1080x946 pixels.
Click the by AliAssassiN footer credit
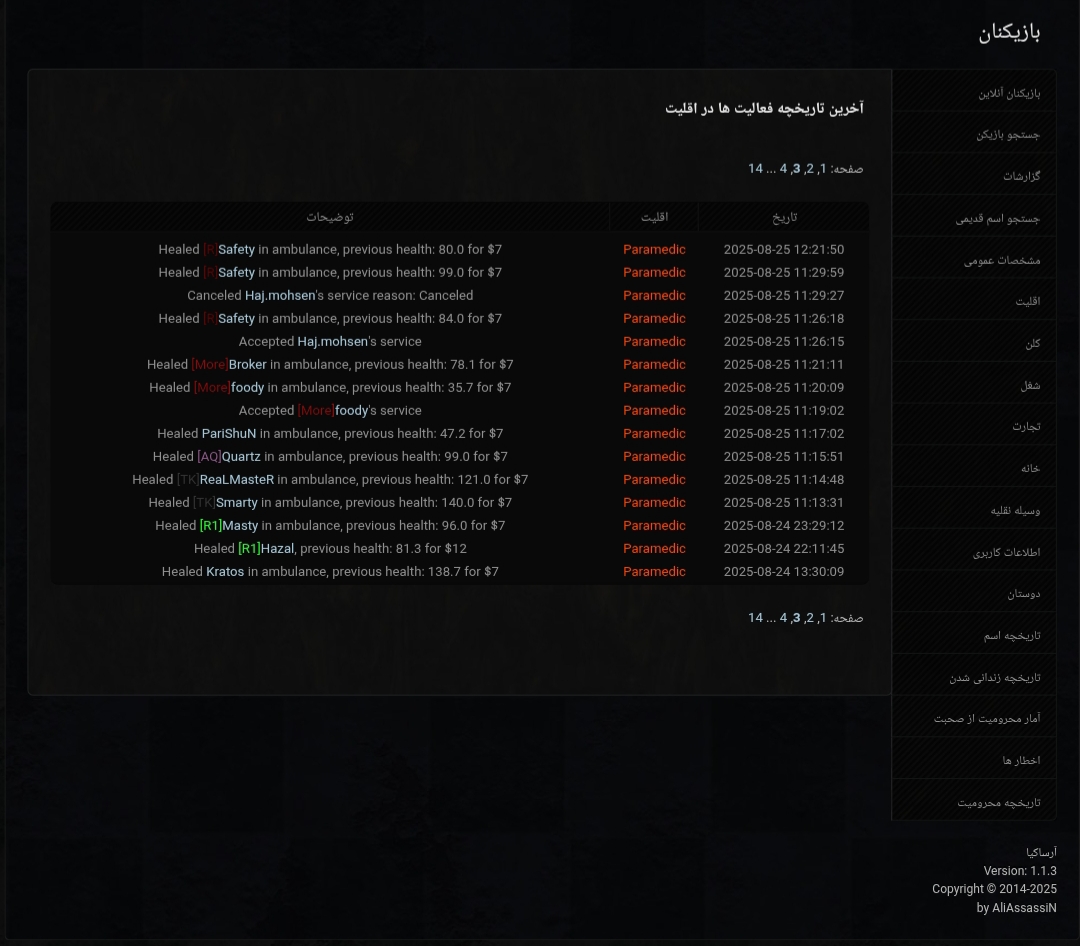1017,908
